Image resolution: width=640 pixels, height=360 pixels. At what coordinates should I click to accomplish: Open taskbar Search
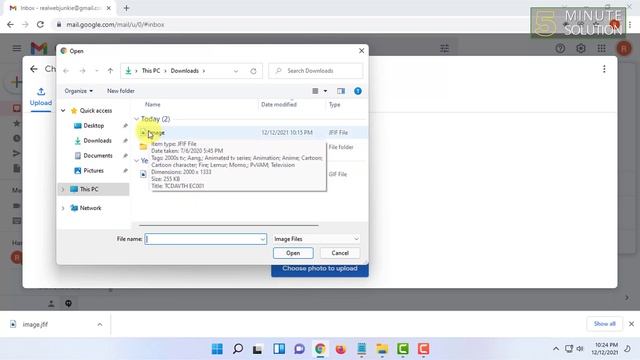[x=238, y=349]
